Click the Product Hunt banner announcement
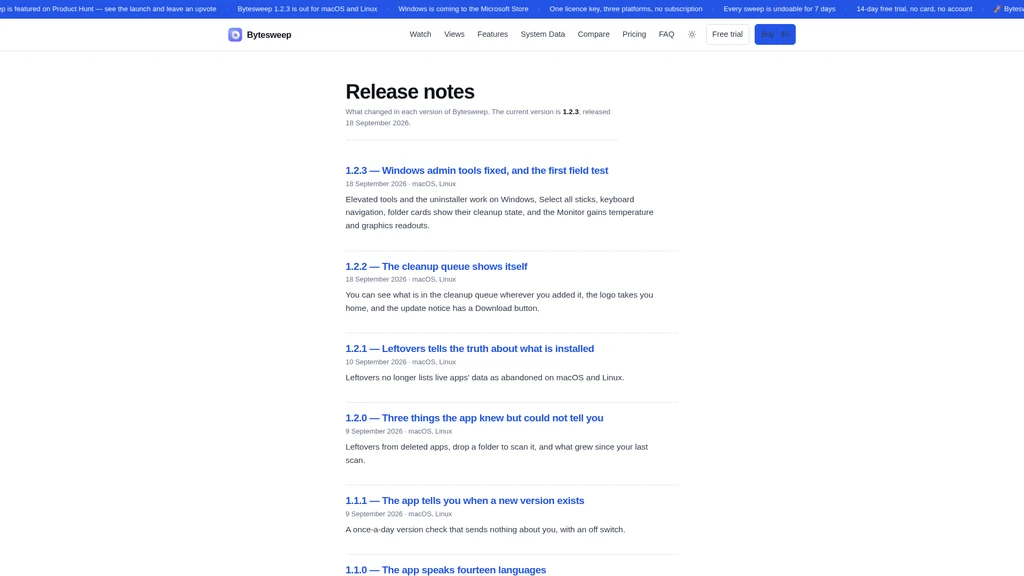Screen dimensions: 1024x576 click(x=108, y=9)
